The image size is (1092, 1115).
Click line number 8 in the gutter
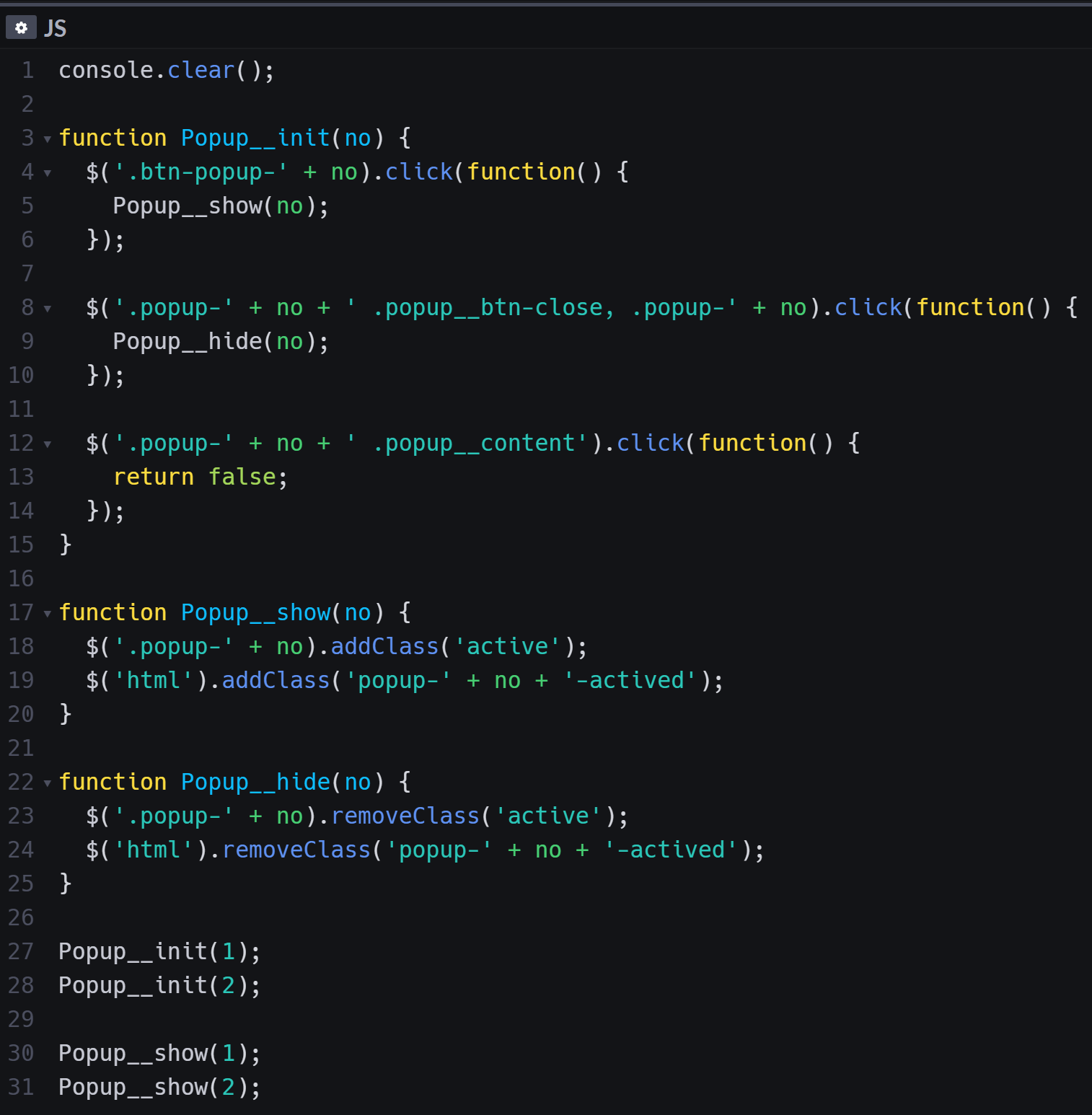(x=27, y=307)
